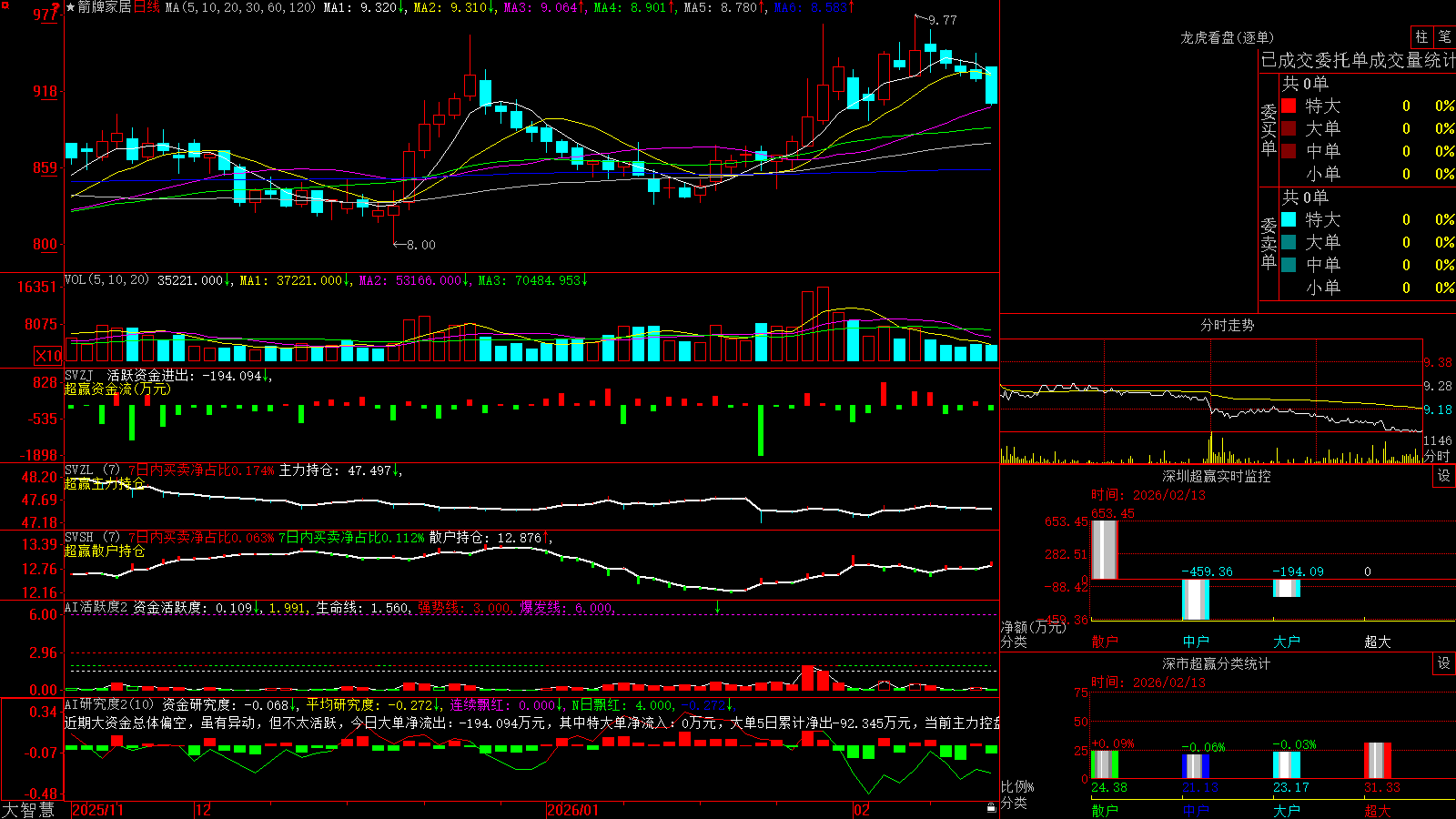Click the dark red 中单 buy order swatch
The height and width of the screenshot is (819, 1456).
point(1289,151)
